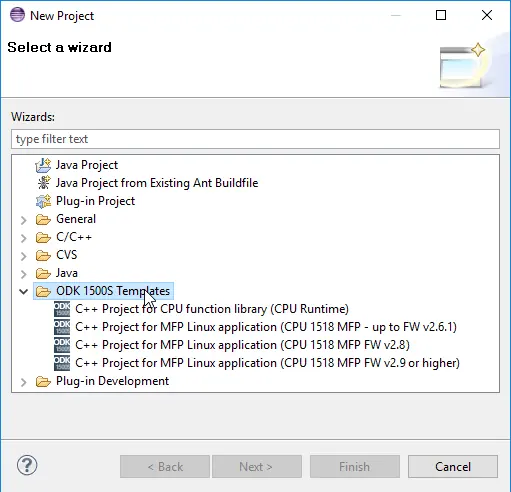
Task: Click the Finish button
Action: pyautogui.click(x=355, y=467)
